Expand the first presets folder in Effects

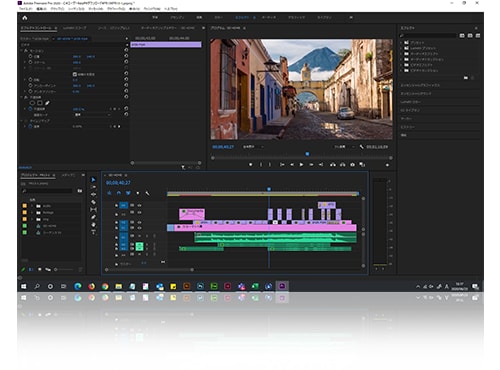point(401,43)
